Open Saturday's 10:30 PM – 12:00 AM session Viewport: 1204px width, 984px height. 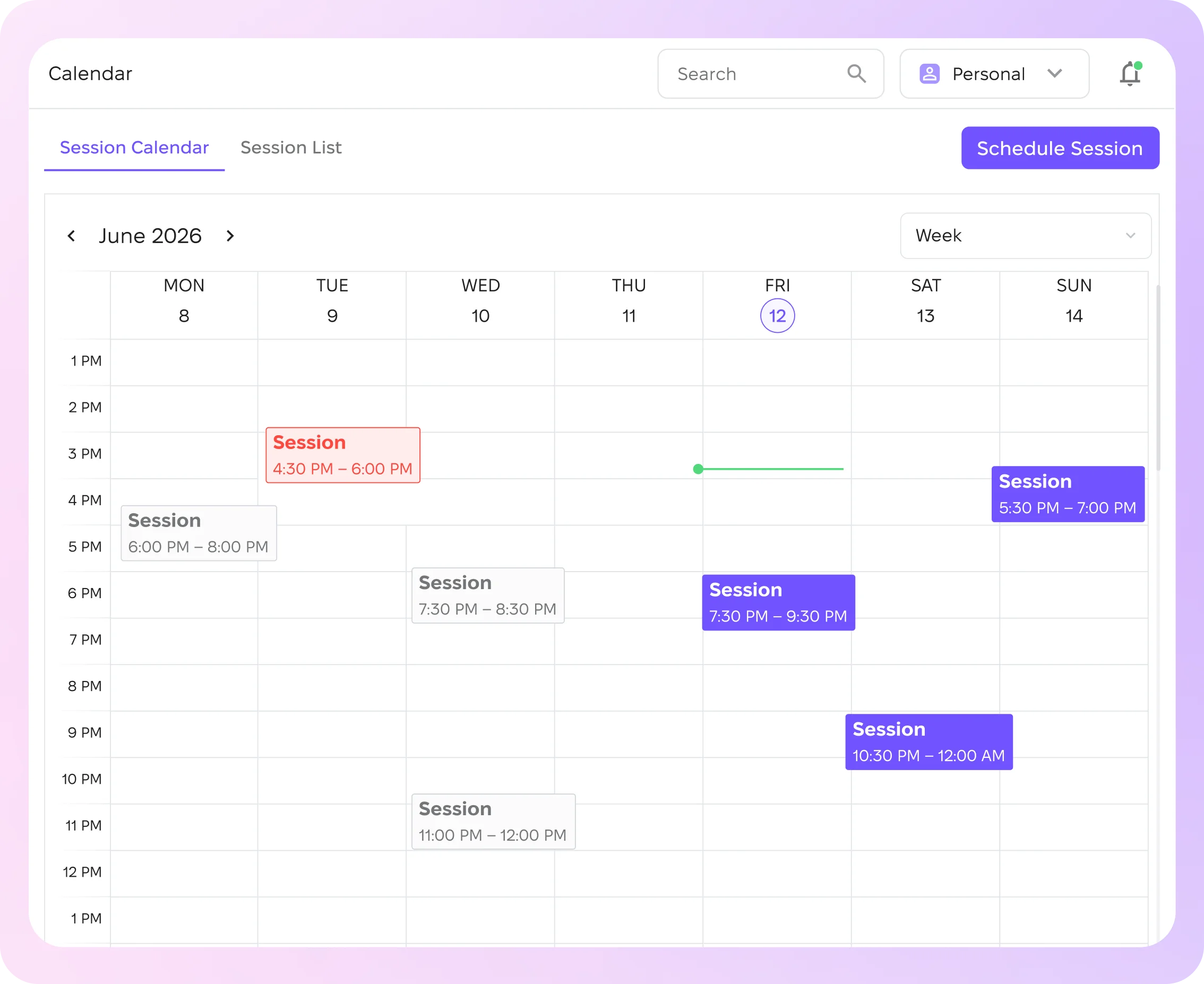pyautogui.click(x=928, y=742)
